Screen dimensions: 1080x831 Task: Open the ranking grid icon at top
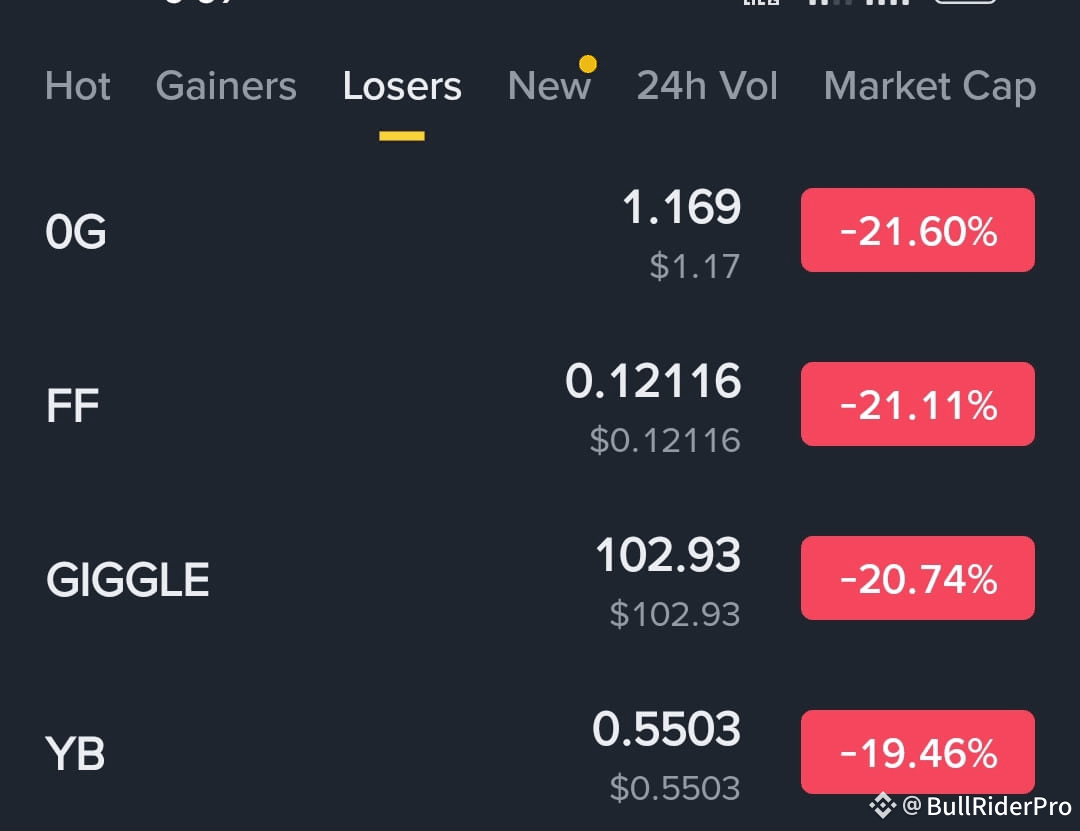(762, 5)
